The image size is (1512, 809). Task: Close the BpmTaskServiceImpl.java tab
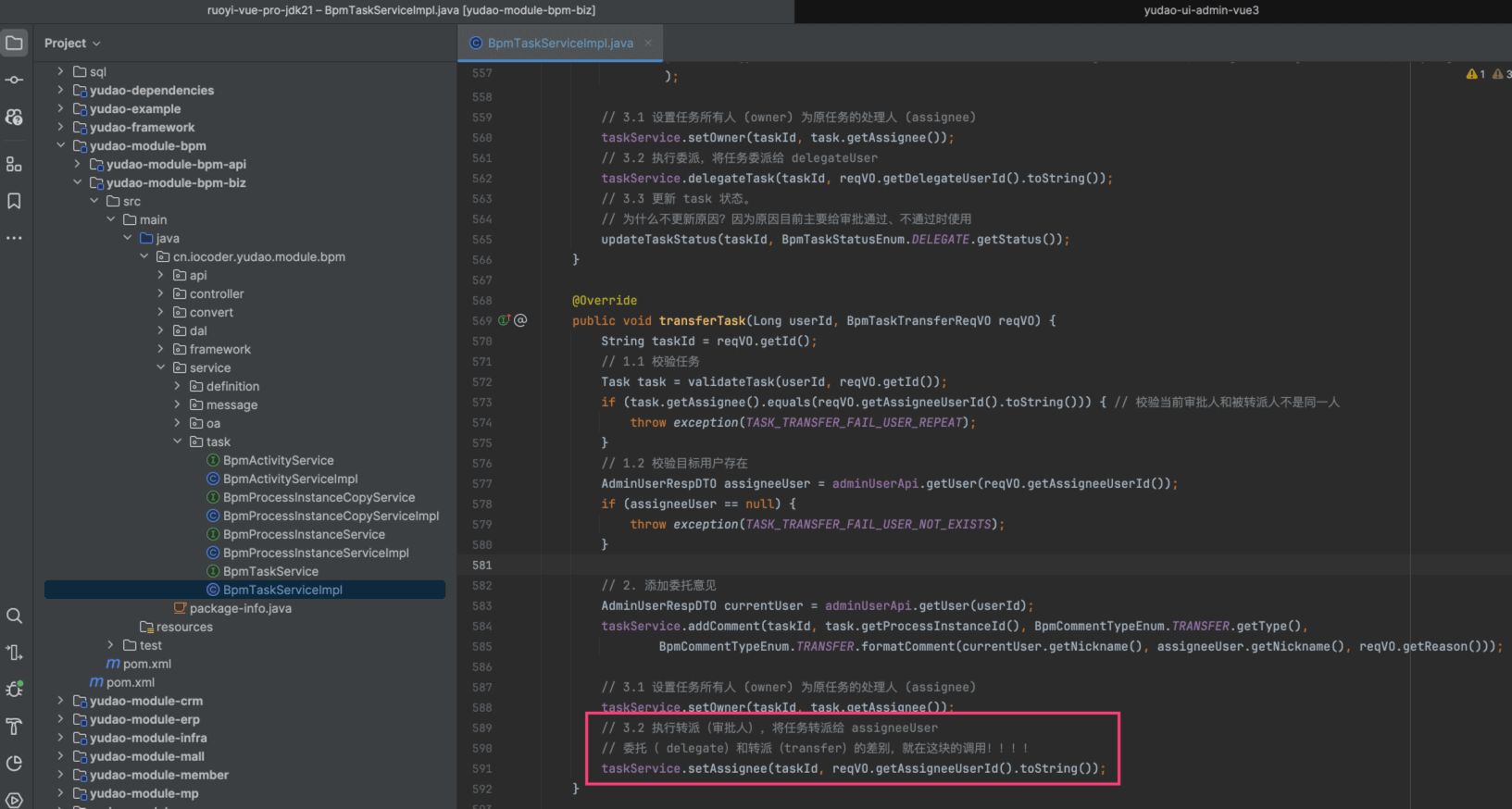click(x=648, y=43)
